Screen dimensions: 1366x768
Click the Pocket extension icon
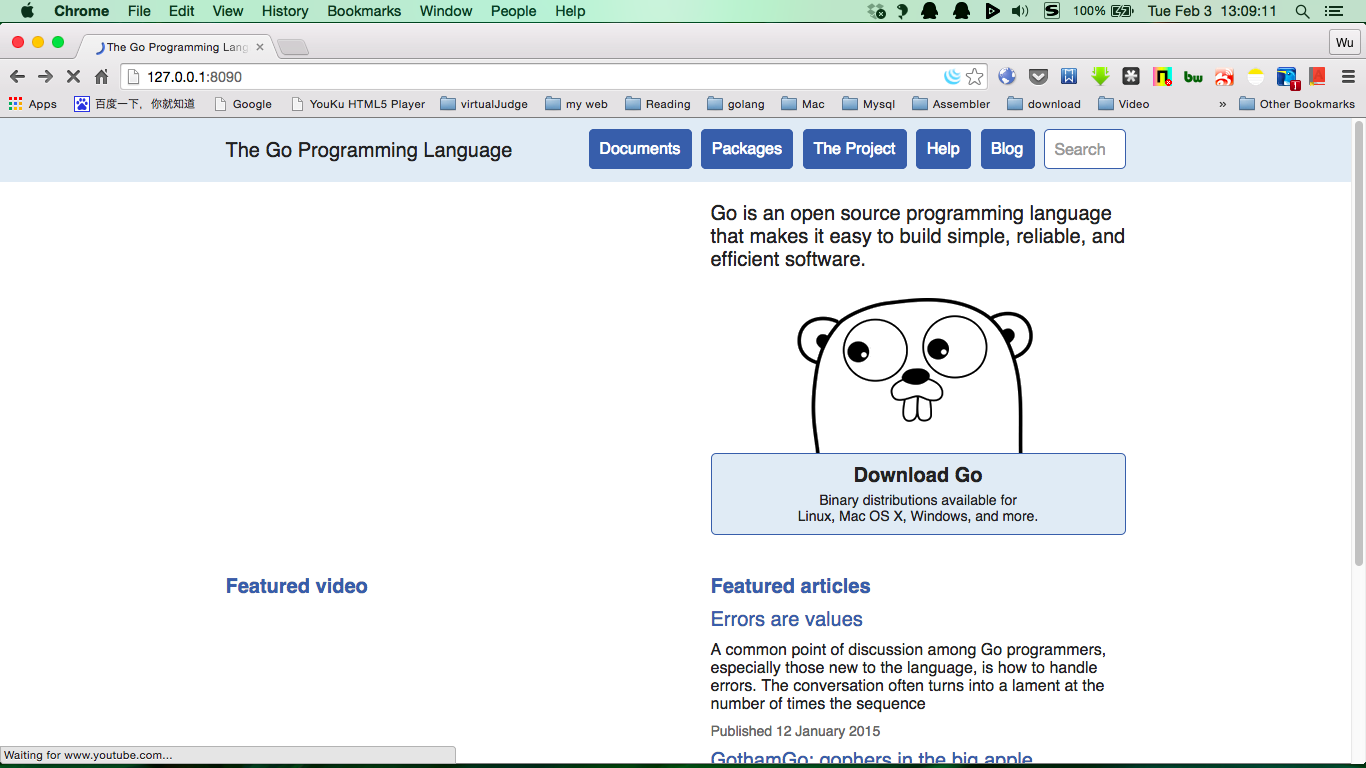(1039, 77)
